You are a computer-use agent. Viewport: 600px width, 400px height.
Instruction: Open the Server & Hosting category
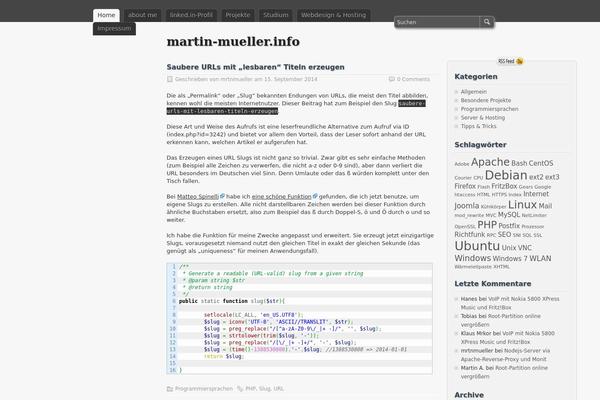pyautogui.click(x=483, y=118)
